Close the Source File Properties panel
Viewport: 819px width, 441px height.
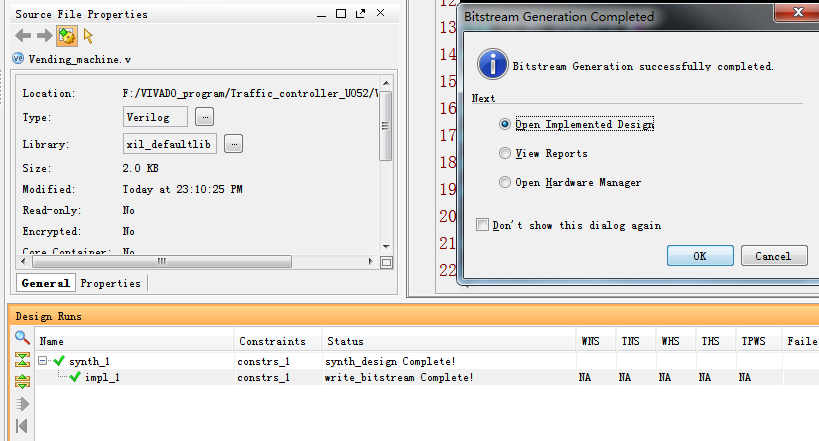coord(380,13)
